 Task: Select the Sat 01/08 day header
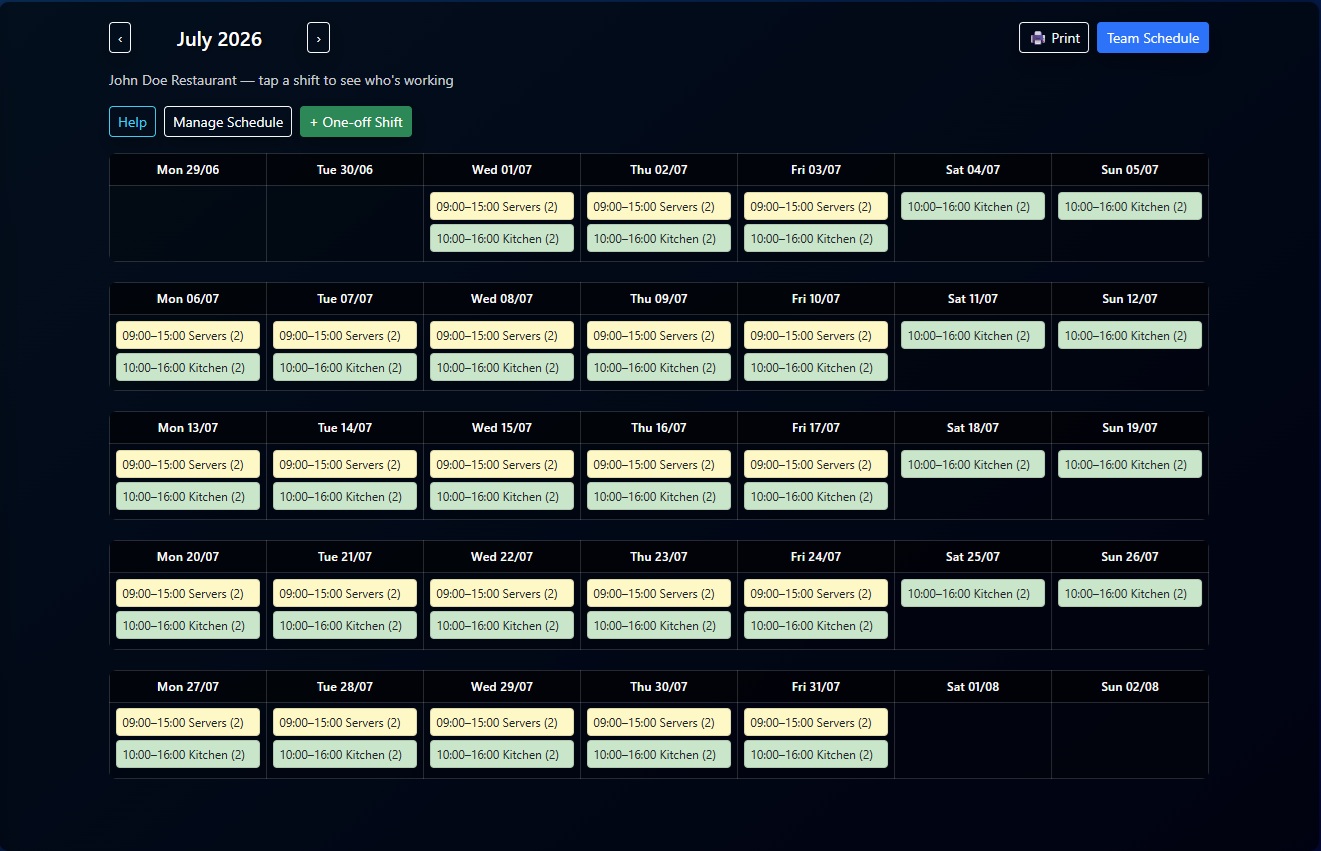tap(973, 687)
